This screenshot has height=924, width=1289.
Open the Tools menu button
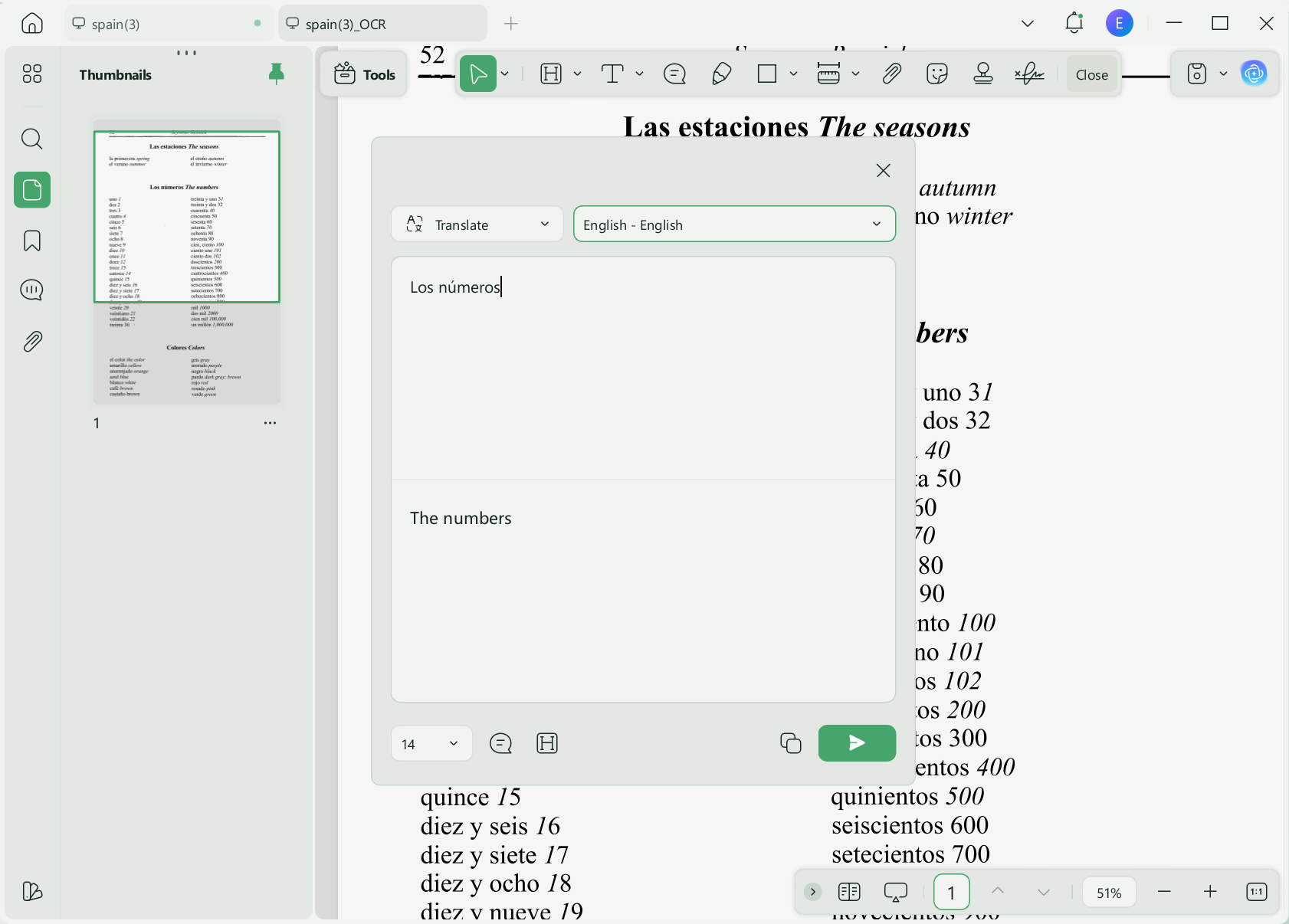click(365, 74)
